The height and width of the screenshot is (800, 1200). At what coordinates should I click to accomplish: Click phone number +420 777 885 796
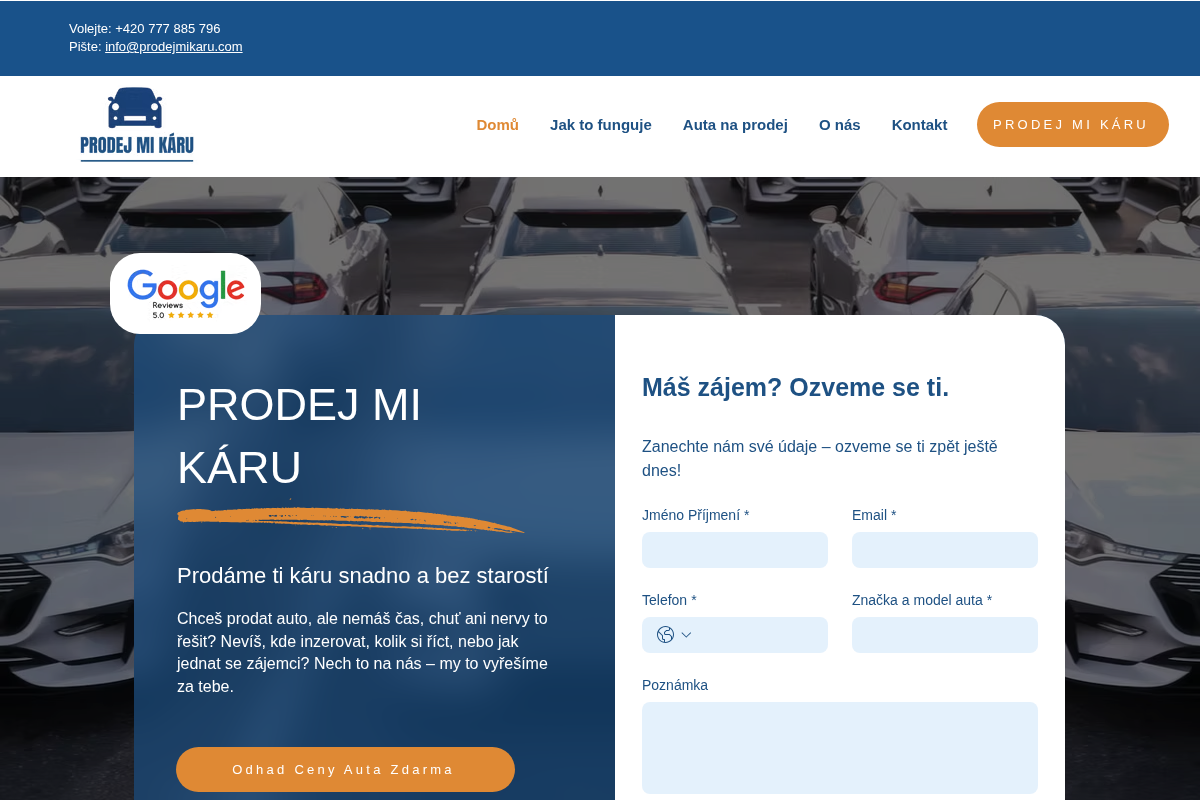[x=168, y=28]
